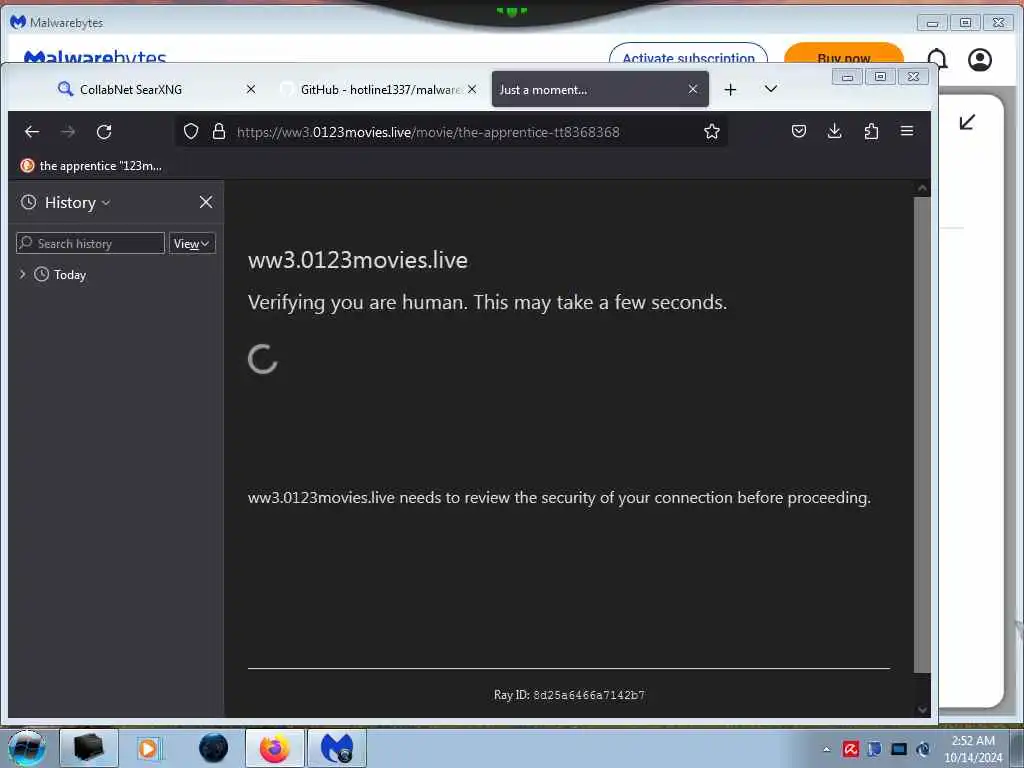Click the Malwarebytes collapse arrow icon

click(967, 122)
